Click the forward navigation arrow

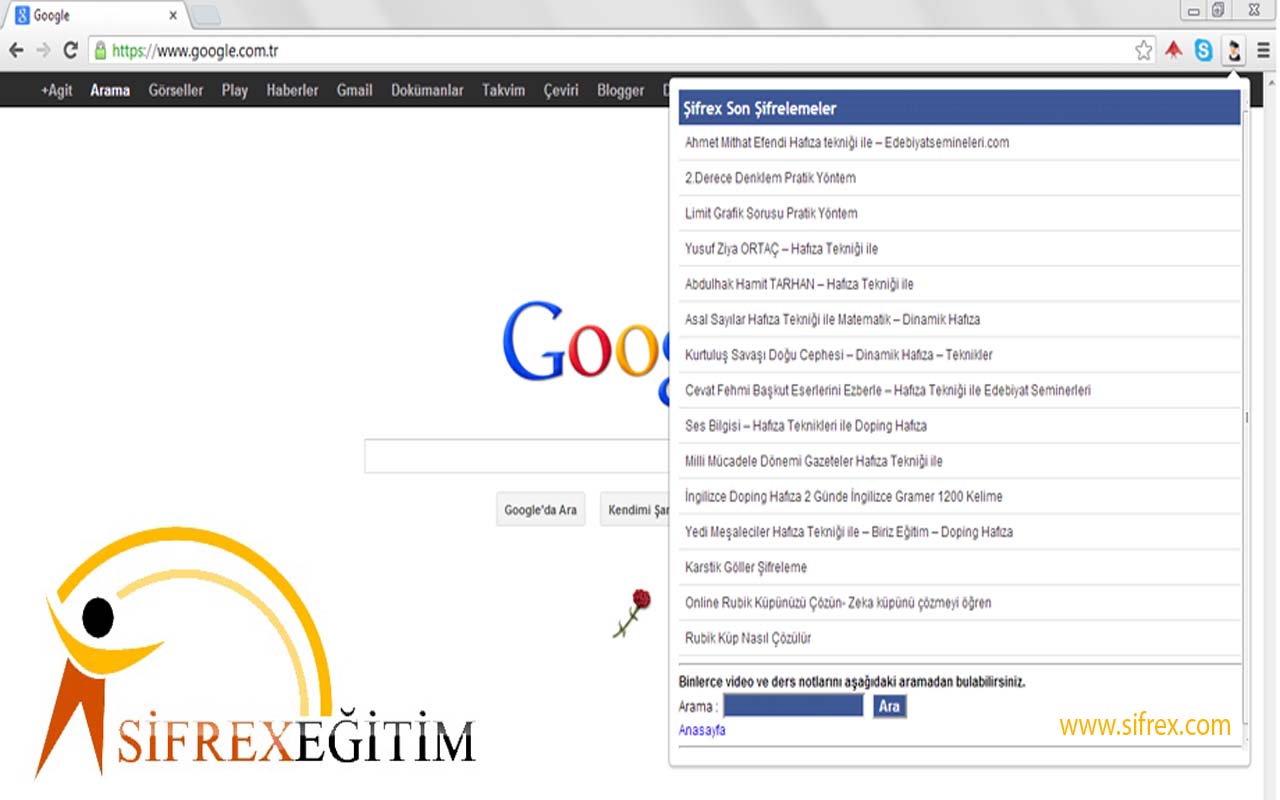click(x=43, y=51)
